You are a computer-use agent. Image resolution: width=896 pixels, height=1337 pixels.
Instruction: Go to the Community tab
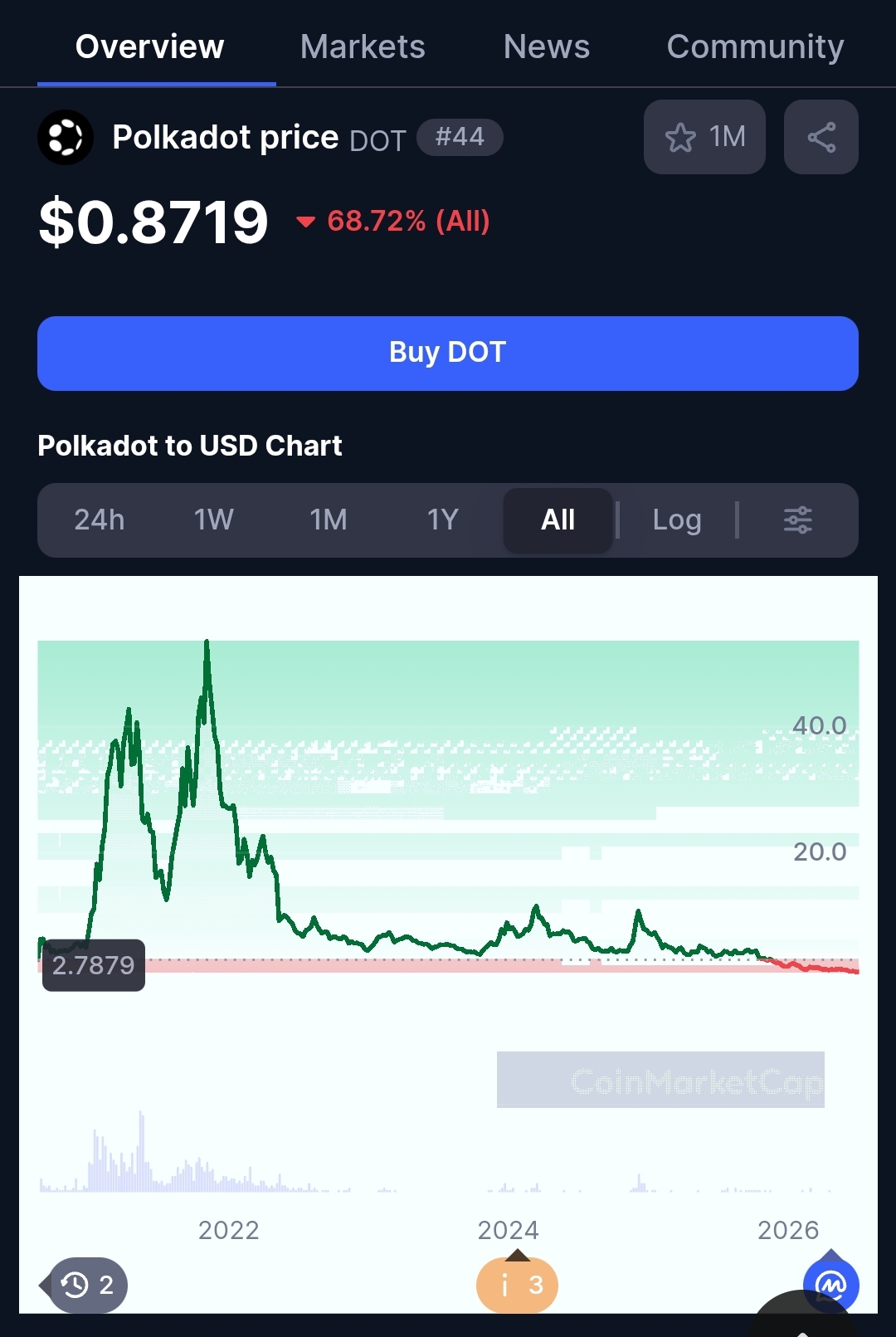(756, 46)
